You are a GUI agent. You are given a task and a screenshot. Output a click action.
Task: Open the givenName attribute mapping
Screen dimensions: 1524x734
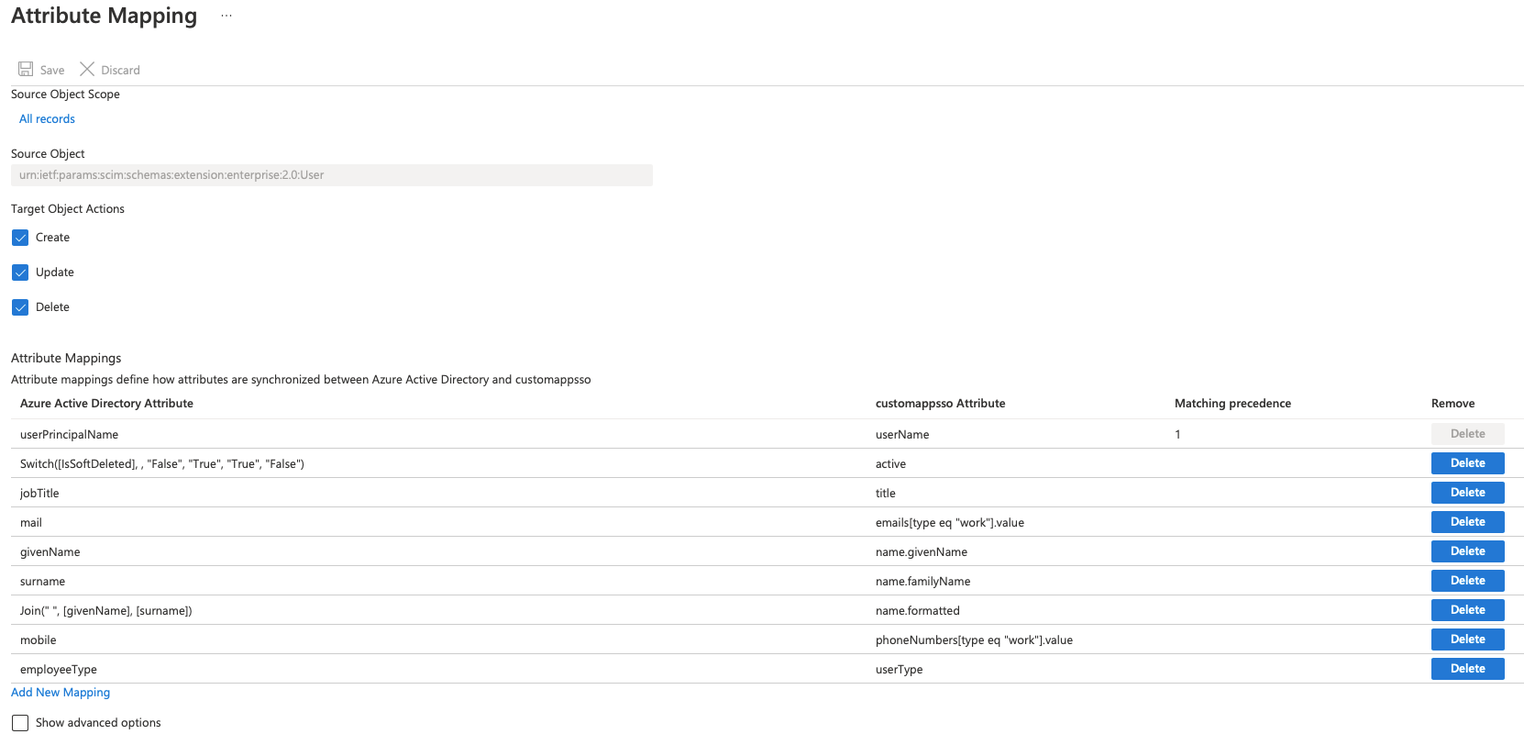(x=50, y=552)
